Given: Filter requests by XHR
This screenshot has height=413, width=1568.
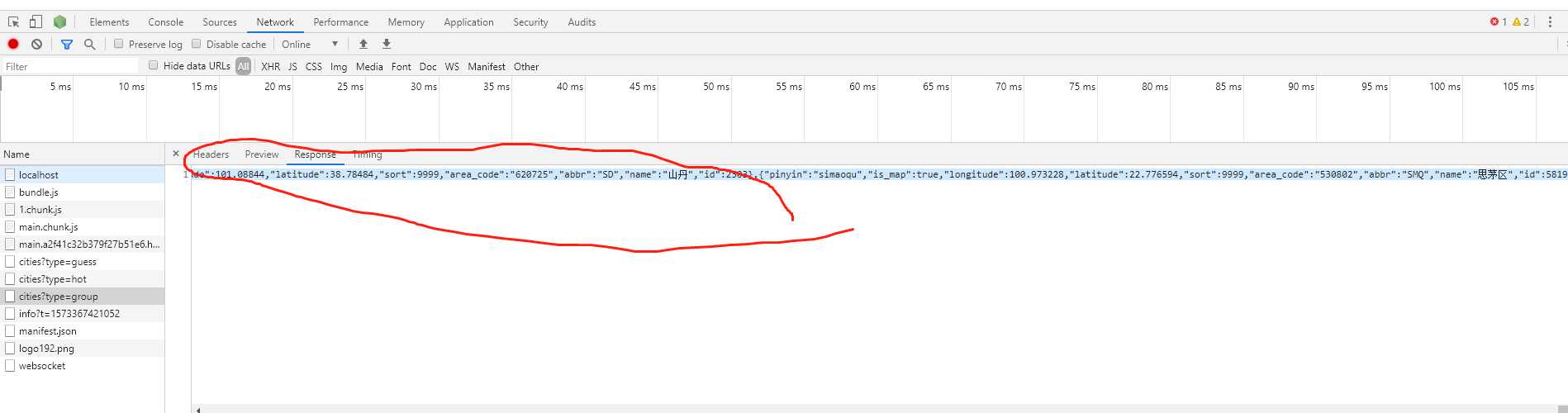Looking at the screenshot, I should (270, 66).
